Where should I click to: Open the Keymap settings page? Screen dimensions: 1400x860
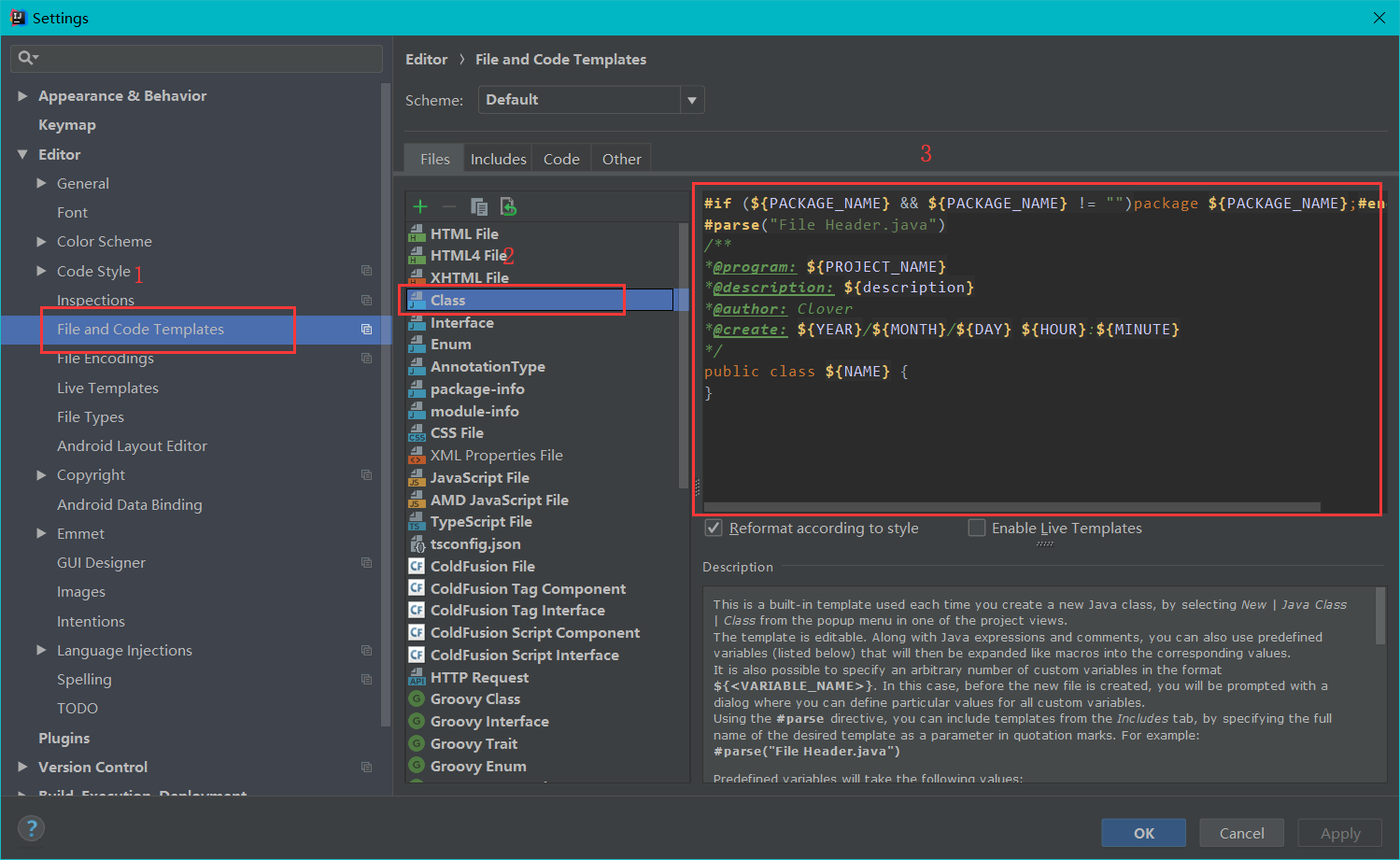point(67,125)
